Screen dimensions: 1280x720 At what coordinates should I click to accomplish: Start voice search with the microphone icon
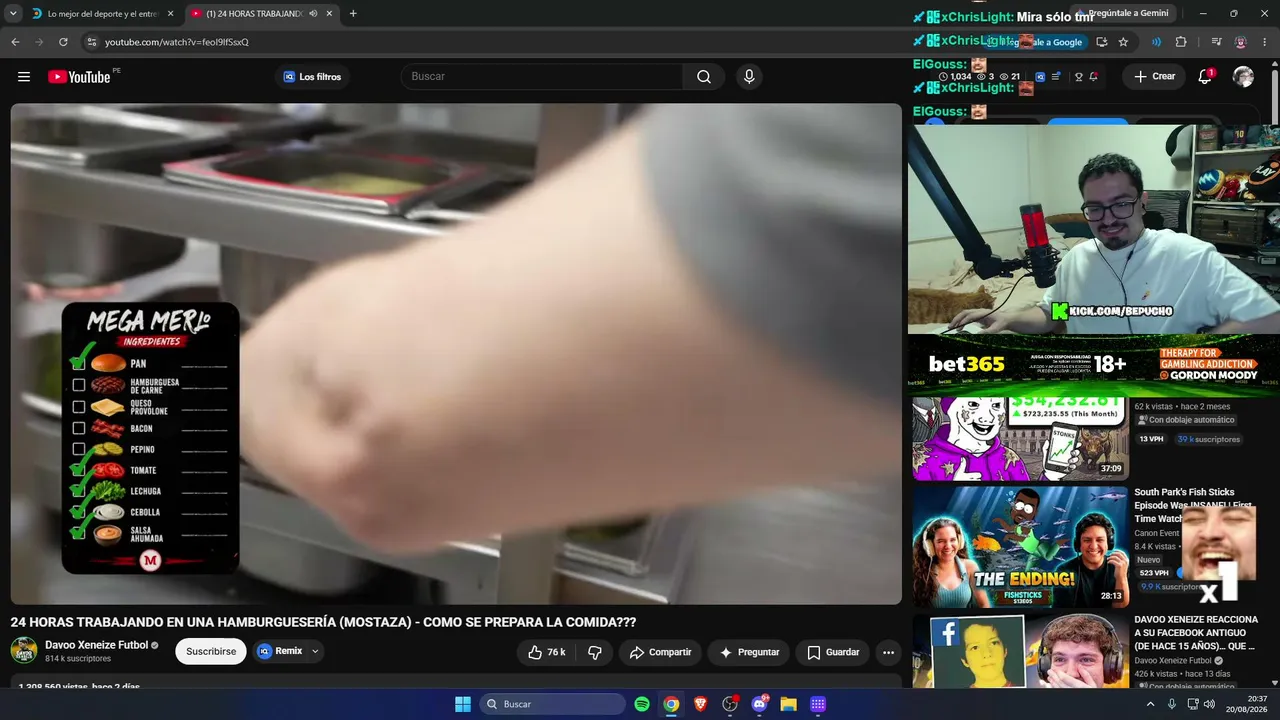(x=749, y=77)
